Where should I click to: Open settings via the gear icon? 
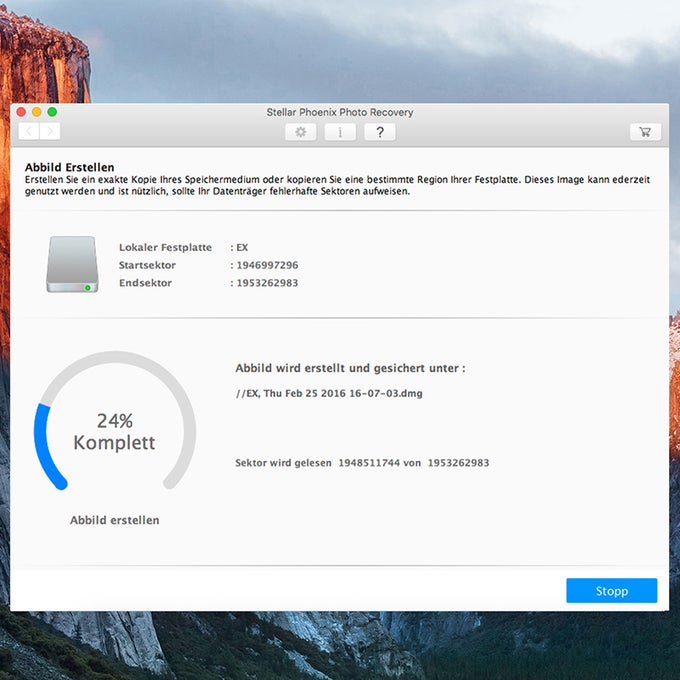tap(301, 132)
